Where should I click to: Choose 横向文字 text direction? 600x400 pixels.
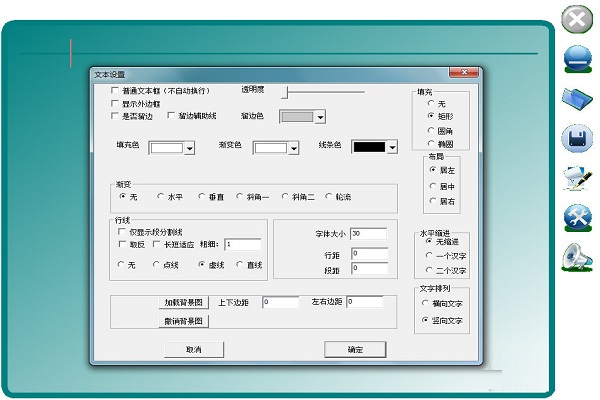point(425,303)
